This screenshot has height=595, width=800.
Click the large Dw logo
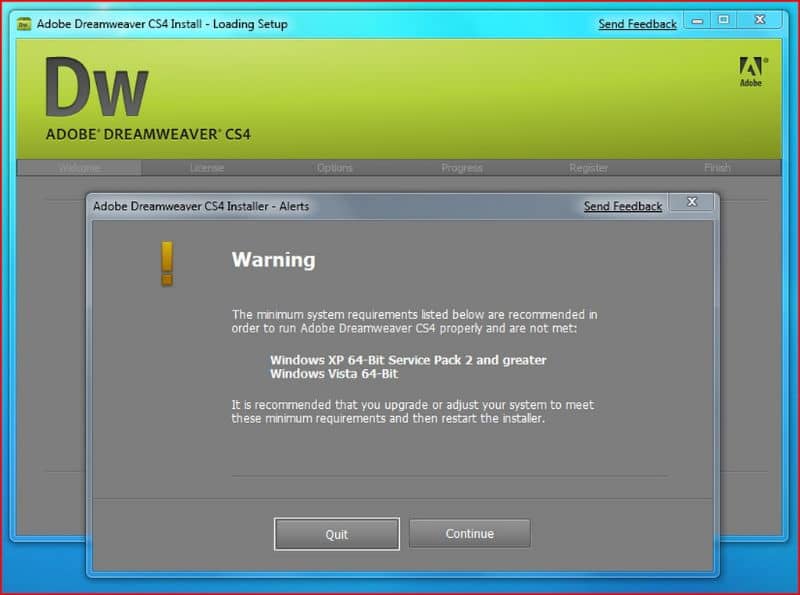96,87
